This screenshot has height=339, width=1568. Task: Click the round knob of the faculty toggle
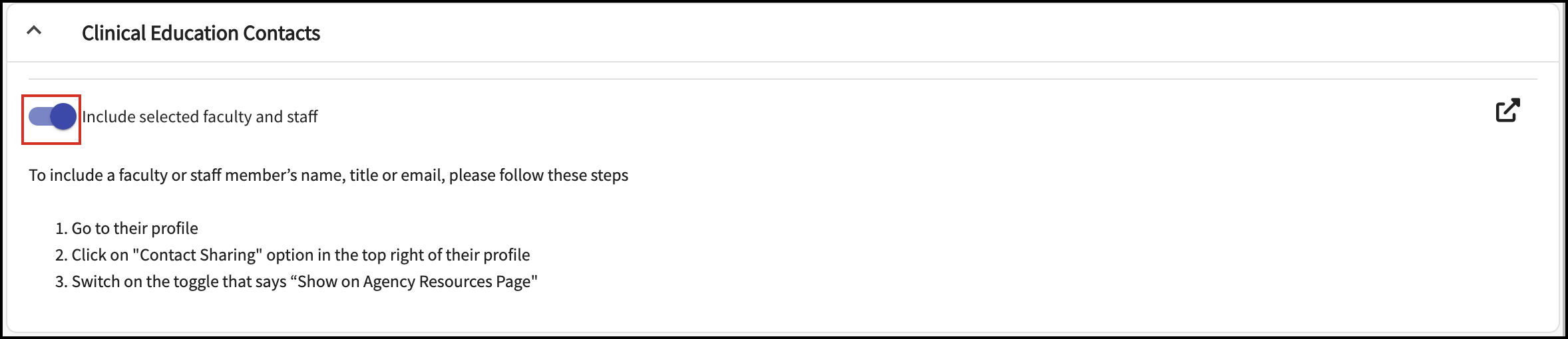(x=63, y=117)
